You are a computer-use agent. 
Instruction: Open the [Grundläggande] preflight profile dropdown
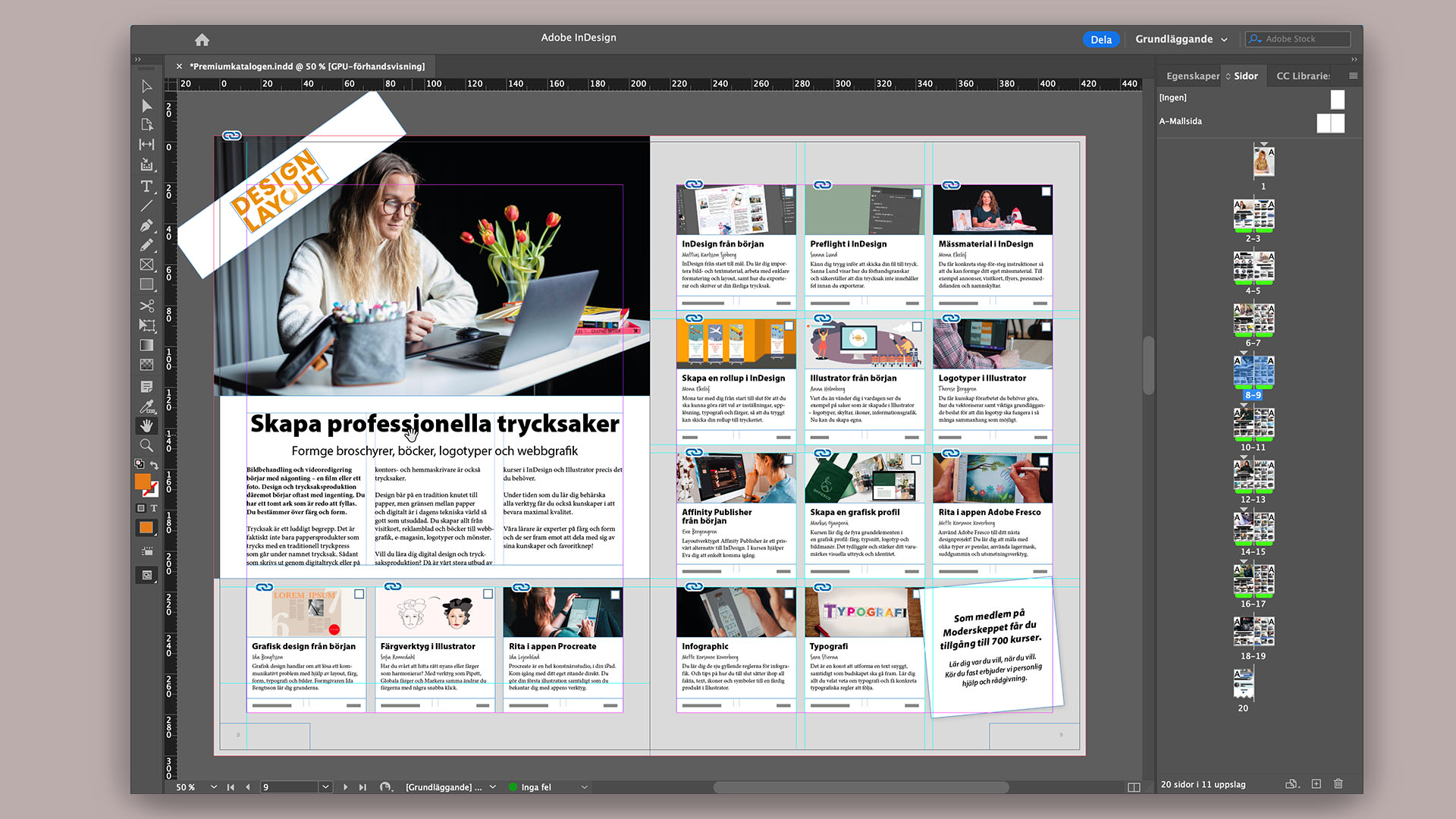pyautogui.click(x=492, y=787)
